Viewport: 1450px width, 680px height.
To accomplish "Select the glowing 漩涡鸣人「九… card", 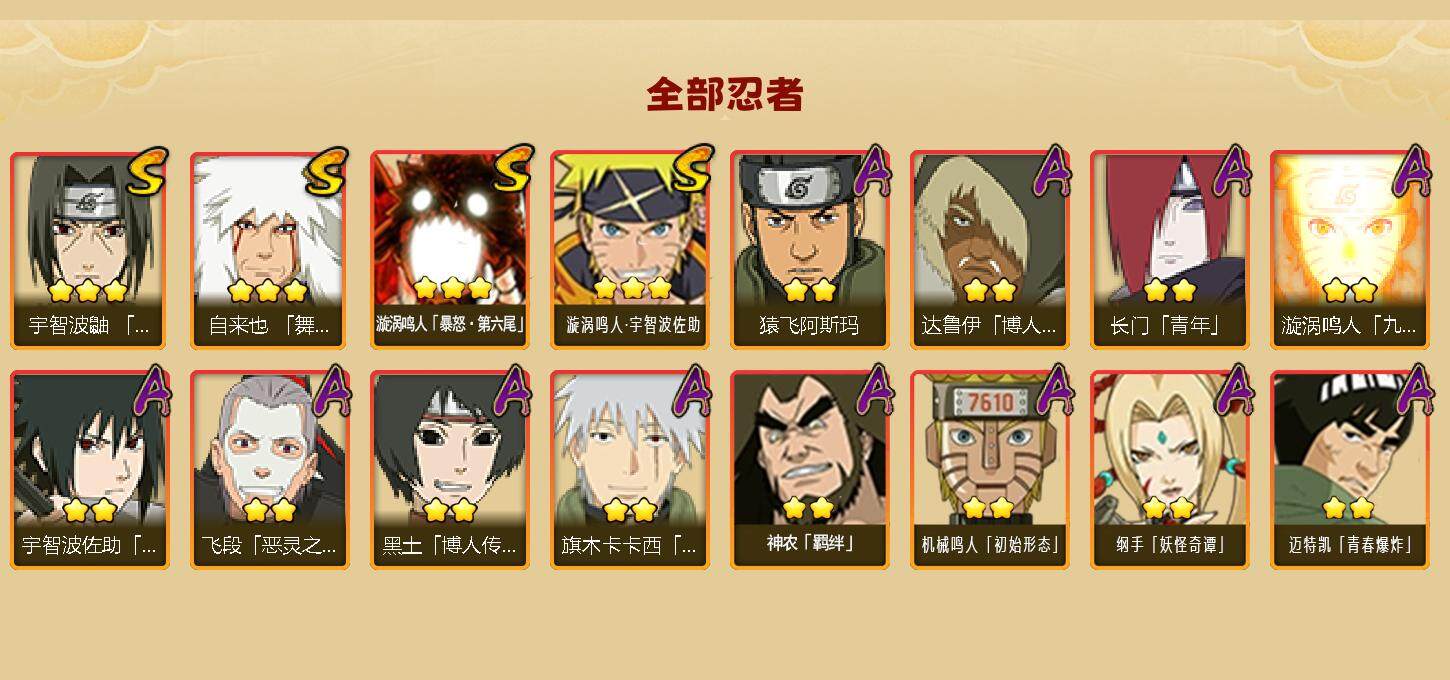I will tap(1350, 250).
